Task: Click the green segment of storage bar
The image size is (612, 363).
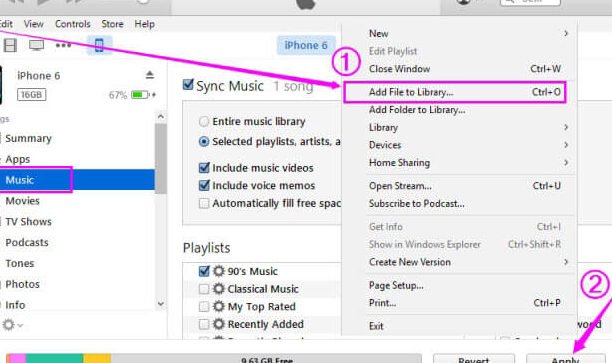Action: coord(55,358)
